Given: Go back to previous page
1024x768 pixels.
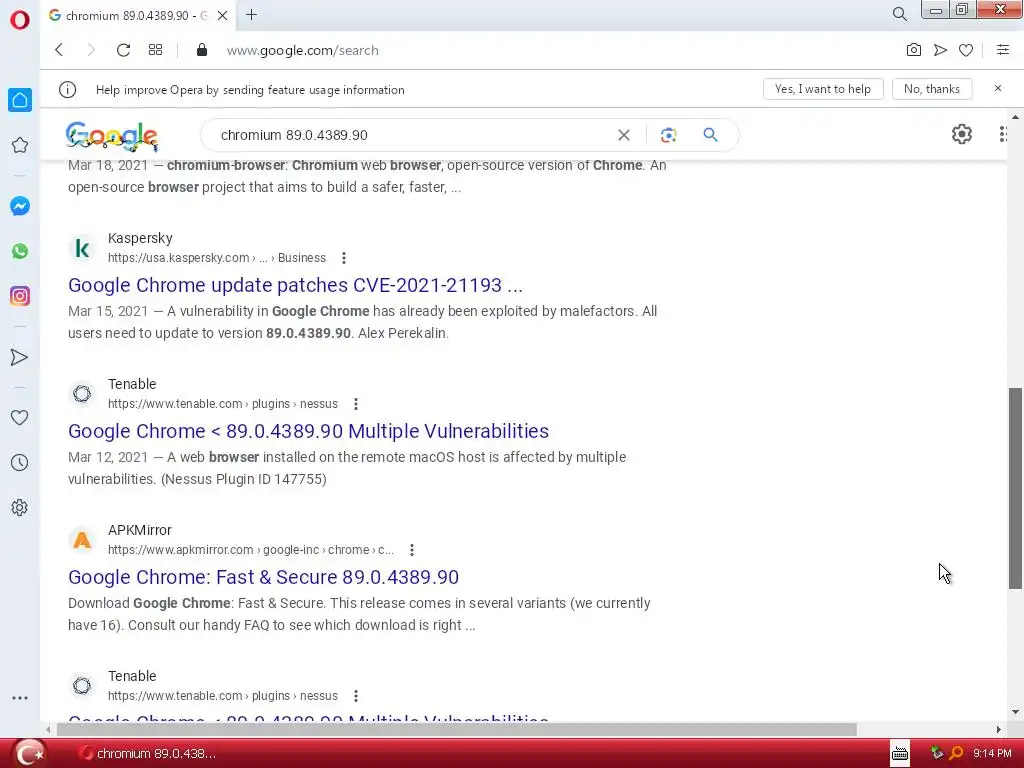Looking at the screenshot, I should [59, 50].
